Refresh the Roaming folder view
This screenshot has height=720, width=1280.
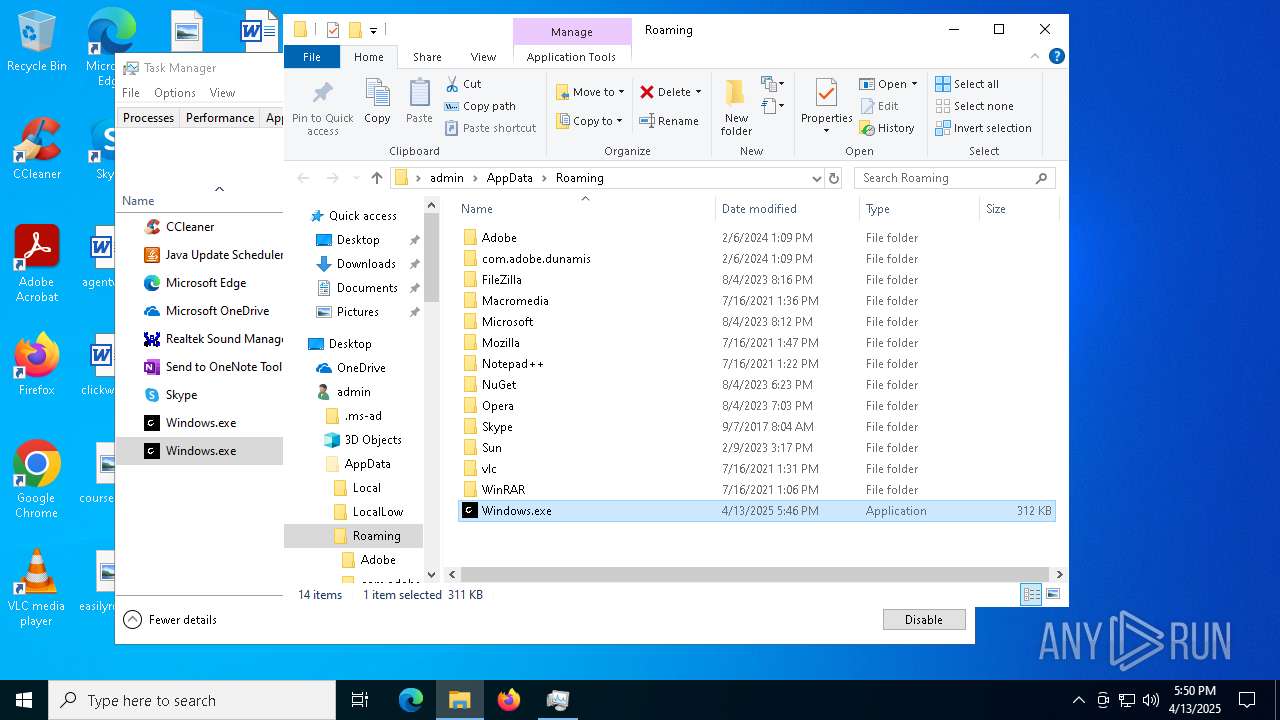834,178
